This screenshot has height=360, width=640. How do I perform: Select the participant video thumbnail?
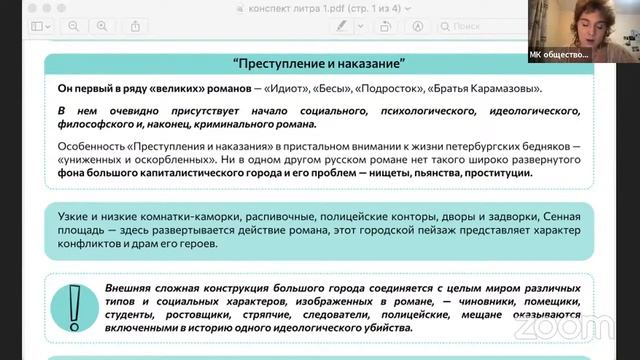(584, 31)
